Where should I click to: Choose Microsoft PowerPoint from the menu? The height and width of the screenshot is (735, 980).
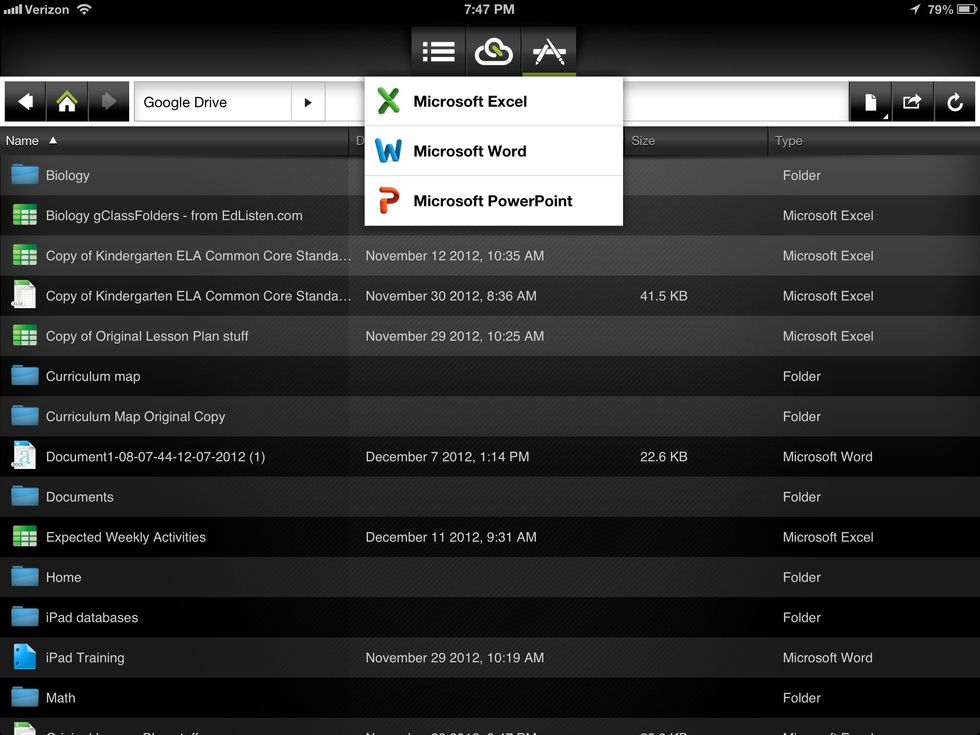[493, 201]
